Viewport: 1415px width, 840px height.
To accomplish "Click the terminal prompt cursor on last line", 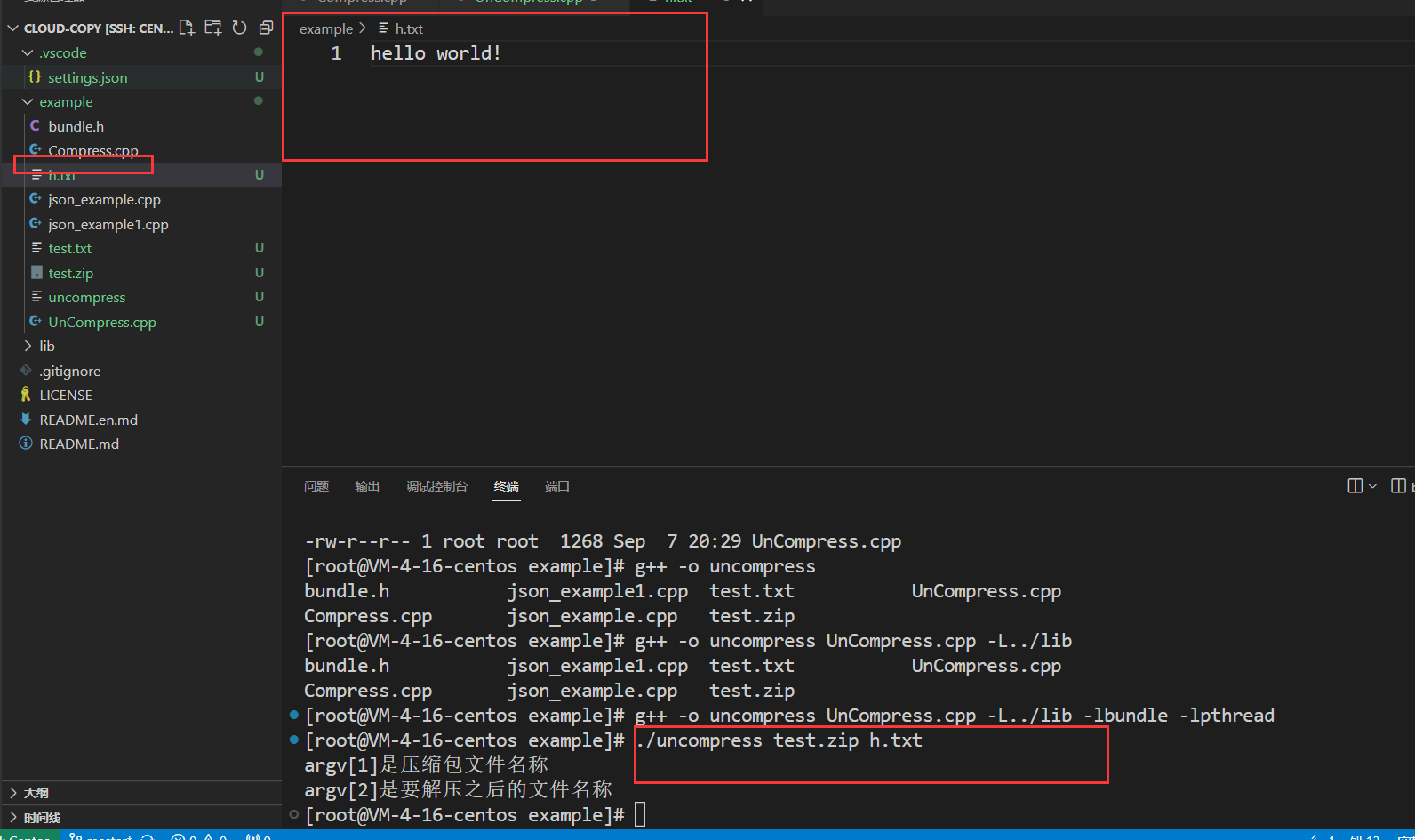I will [x=640, y=814].
